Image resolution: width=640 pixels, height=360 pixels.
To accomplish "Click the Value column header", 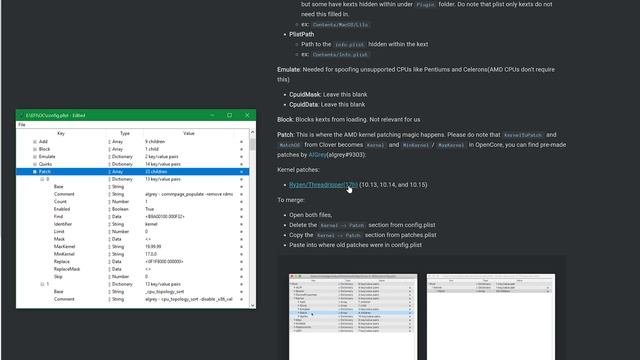I will (189, 133).
